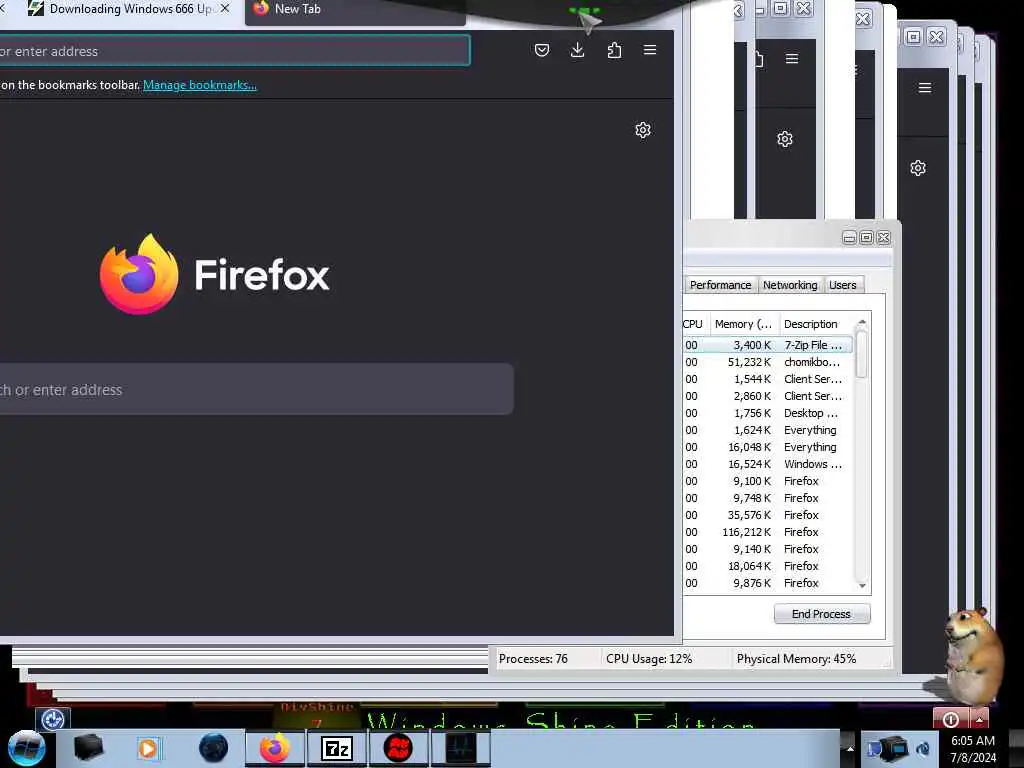
Task: Select the New Tab tab
Action: click(x=355, y=10)
